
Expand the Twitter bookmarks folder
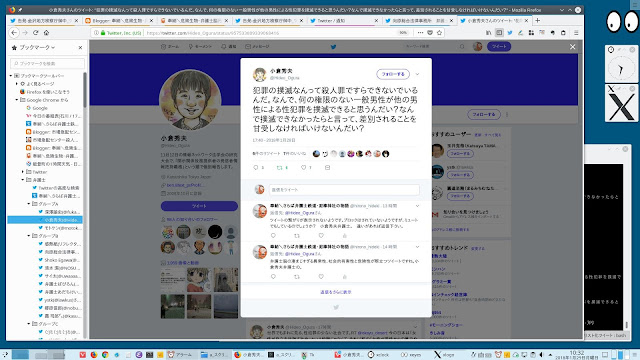tap(23, 172)
